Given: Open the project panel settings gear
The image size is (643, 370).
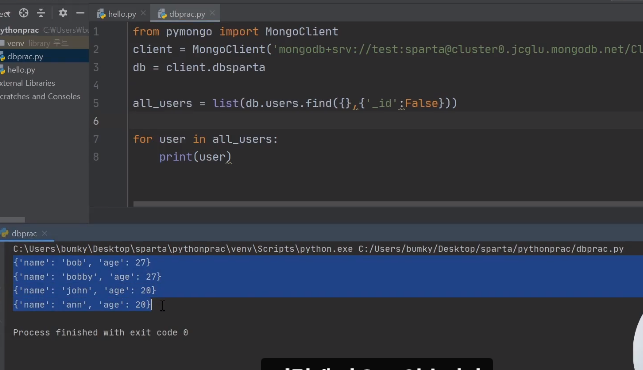Looking at the screenshot, I should (x=63, y=13).
